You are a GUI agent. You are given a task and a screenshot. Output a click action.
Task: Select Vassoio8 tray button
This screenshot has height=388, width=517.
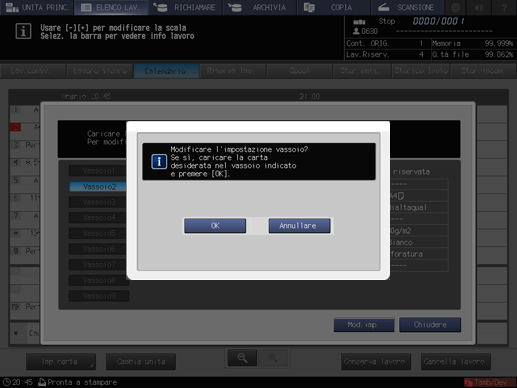pyautogui.click(x=99, y=280)
